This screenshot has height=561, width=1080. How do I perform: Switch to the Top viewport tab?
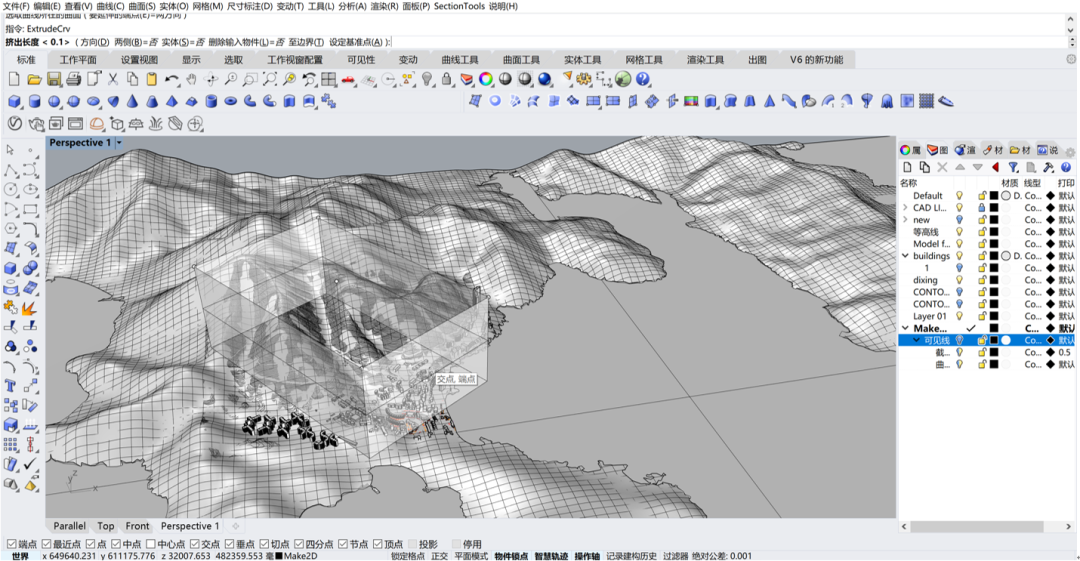point(105,526)
